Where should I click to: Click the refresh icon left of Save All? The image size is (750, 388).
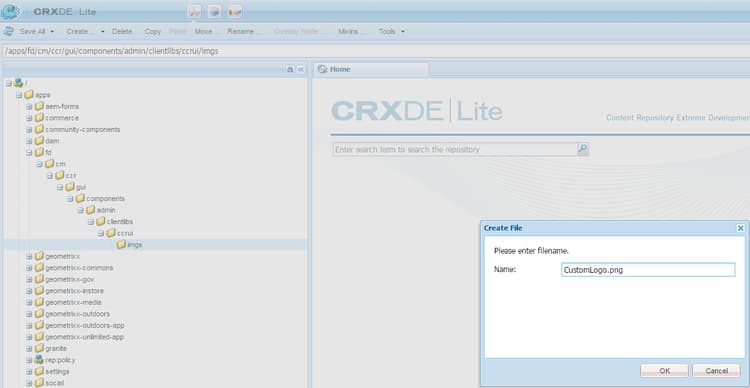point(9,31)
